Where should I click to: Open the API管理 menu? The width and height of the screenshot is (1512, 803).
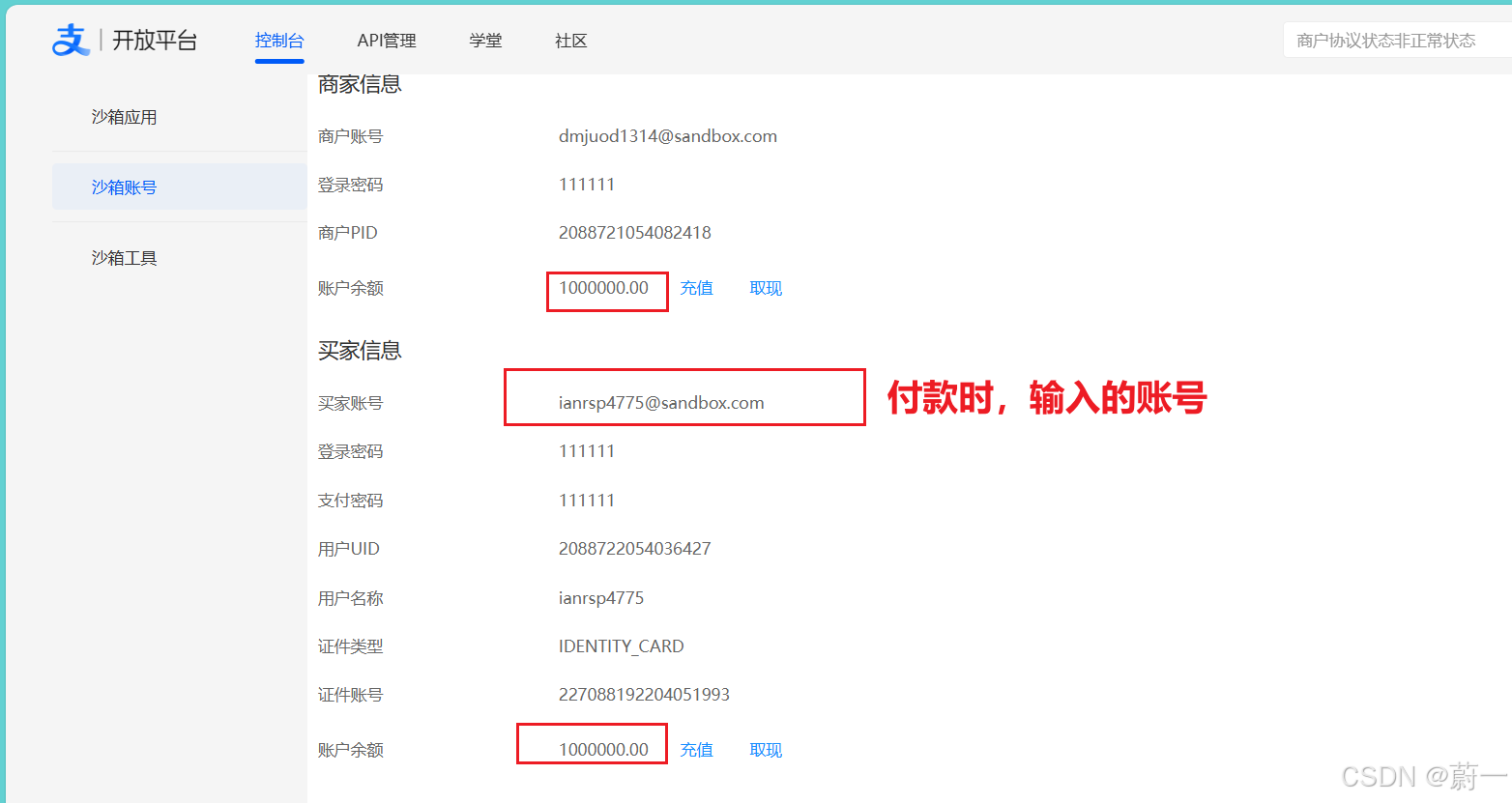[x=387, y=41]
